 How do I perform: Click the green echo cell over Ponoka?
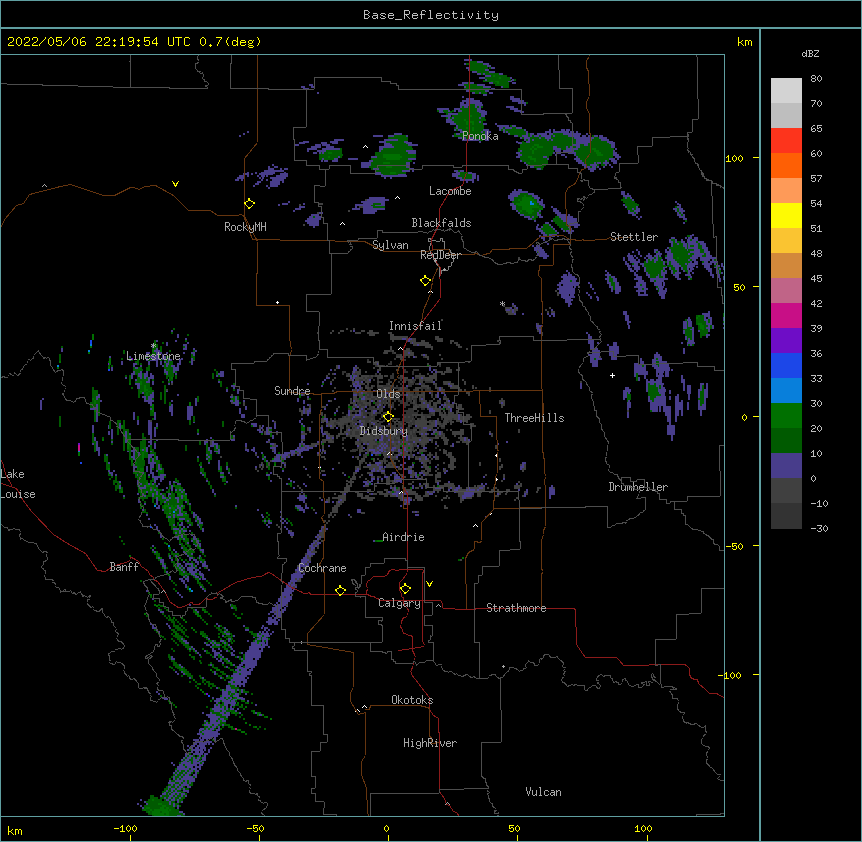[x=469, y=117]
